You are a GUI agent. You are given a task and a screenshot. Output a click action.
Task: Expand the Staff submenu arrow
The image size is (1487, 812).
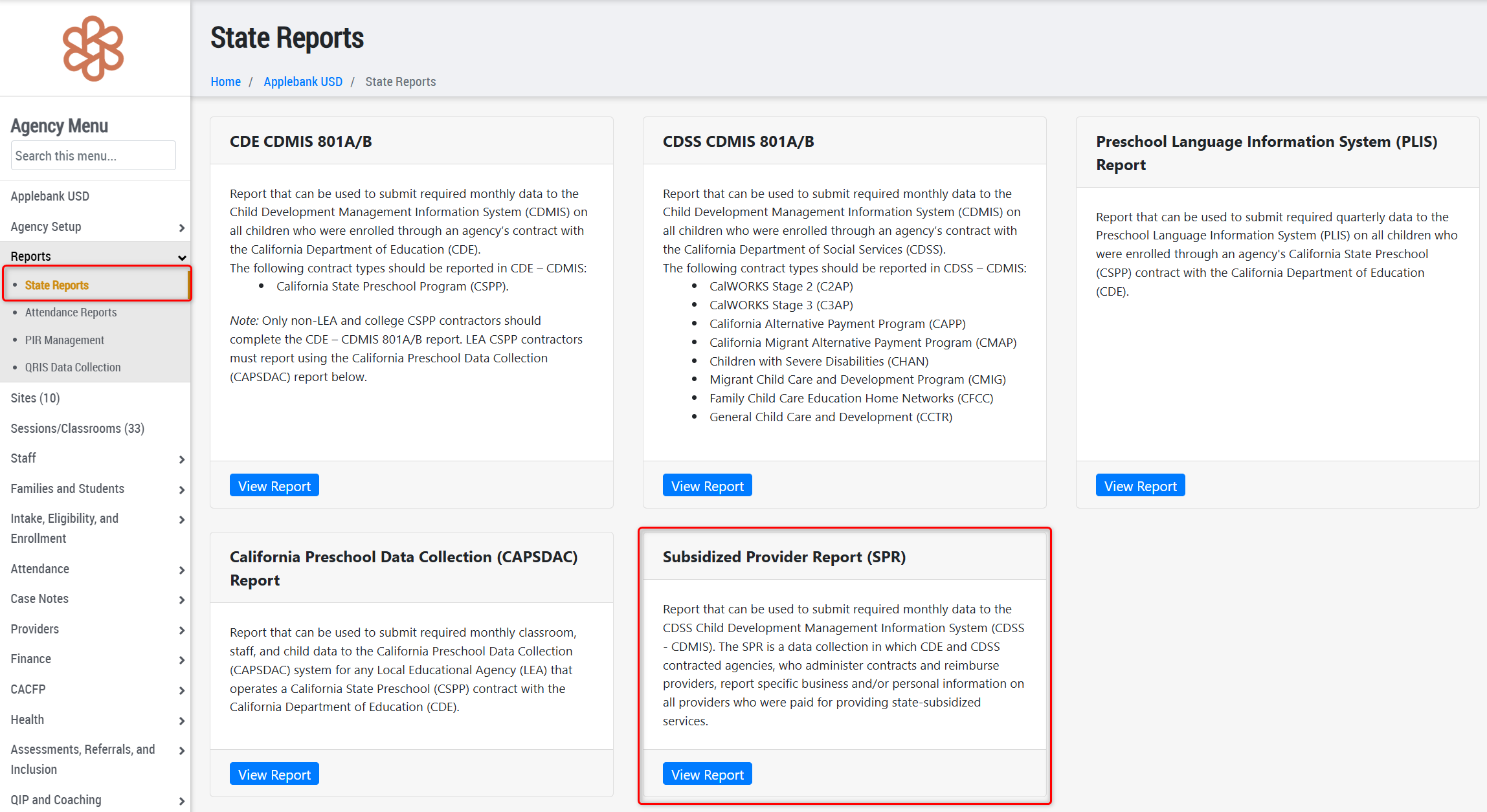[181, 459]
